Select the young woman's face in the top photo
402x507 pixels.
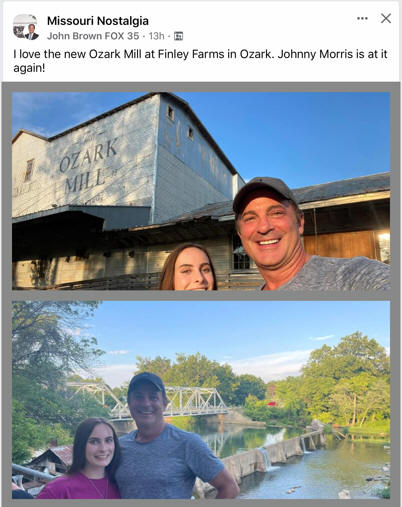[191, 269]
